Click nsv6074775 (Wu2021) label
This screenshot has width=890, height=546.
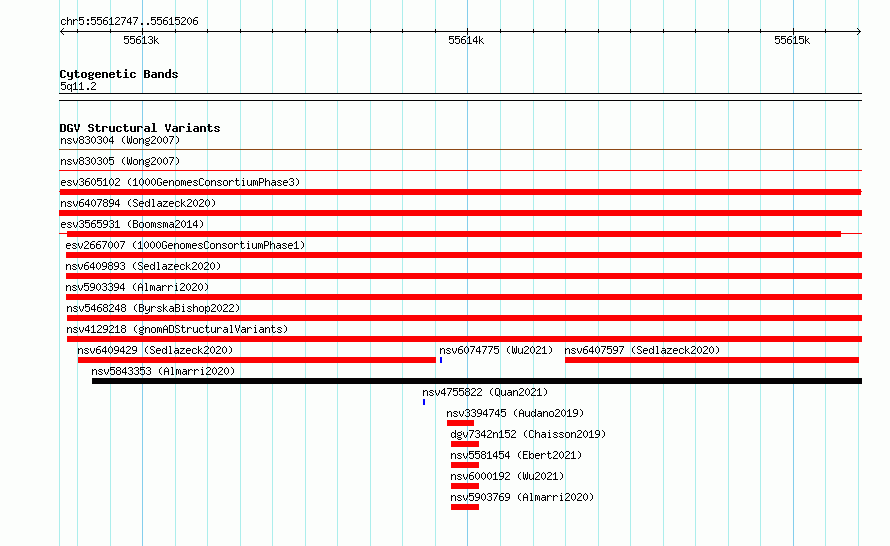click(496, 350)
